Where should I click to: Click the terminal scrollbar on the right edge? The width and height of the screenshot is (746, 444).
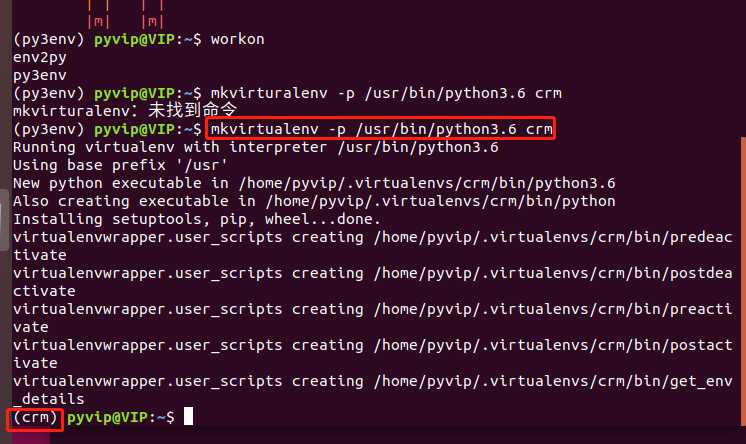click(743, 281)
